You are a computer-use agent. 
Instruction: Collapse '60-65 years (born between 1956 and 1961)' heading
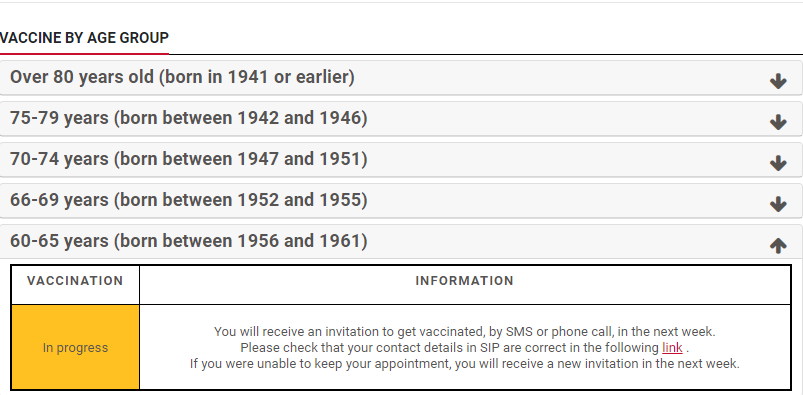(401, 241)
